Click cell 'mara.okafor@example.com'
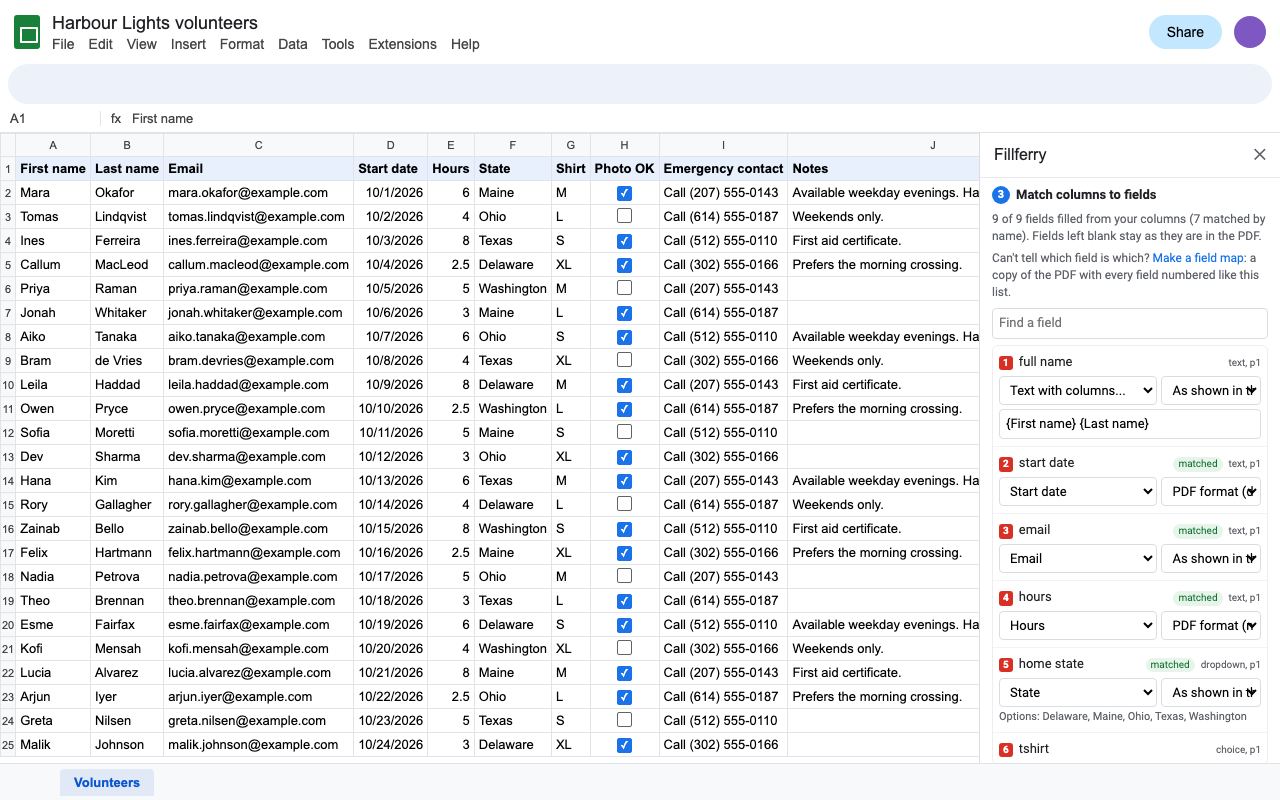 [258, 193]
